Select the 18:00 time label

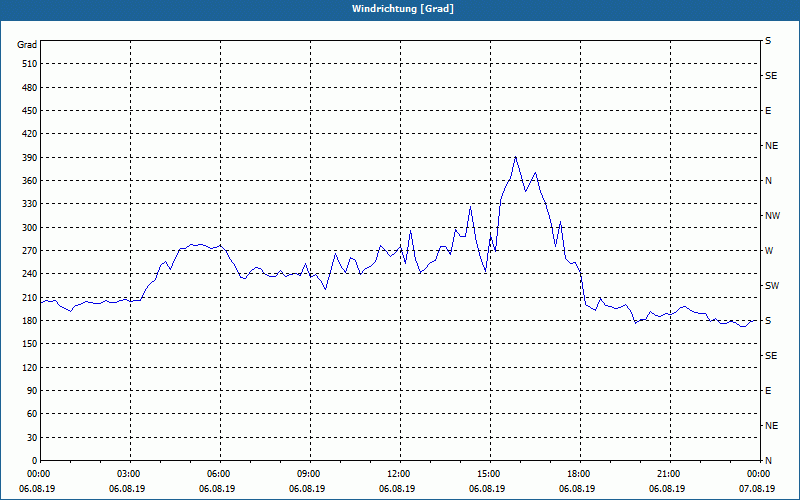[x=580, y=474]
